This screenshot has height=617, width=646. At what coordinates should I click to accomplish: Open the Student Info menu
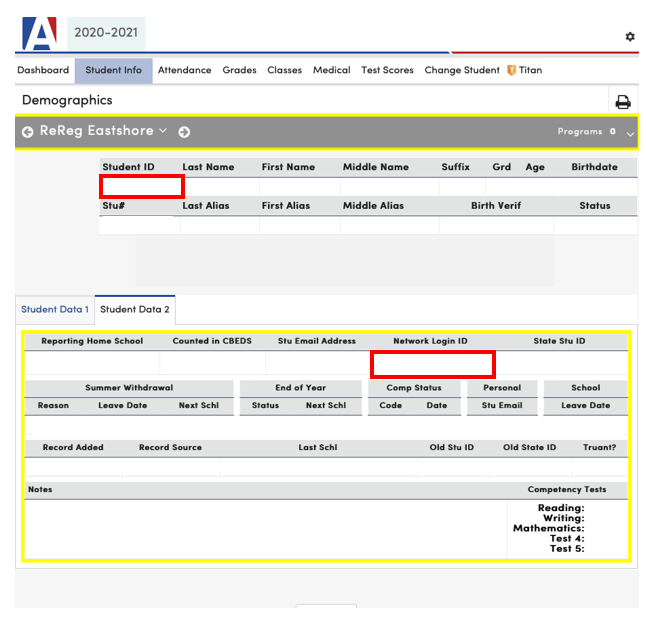point(113,71)
